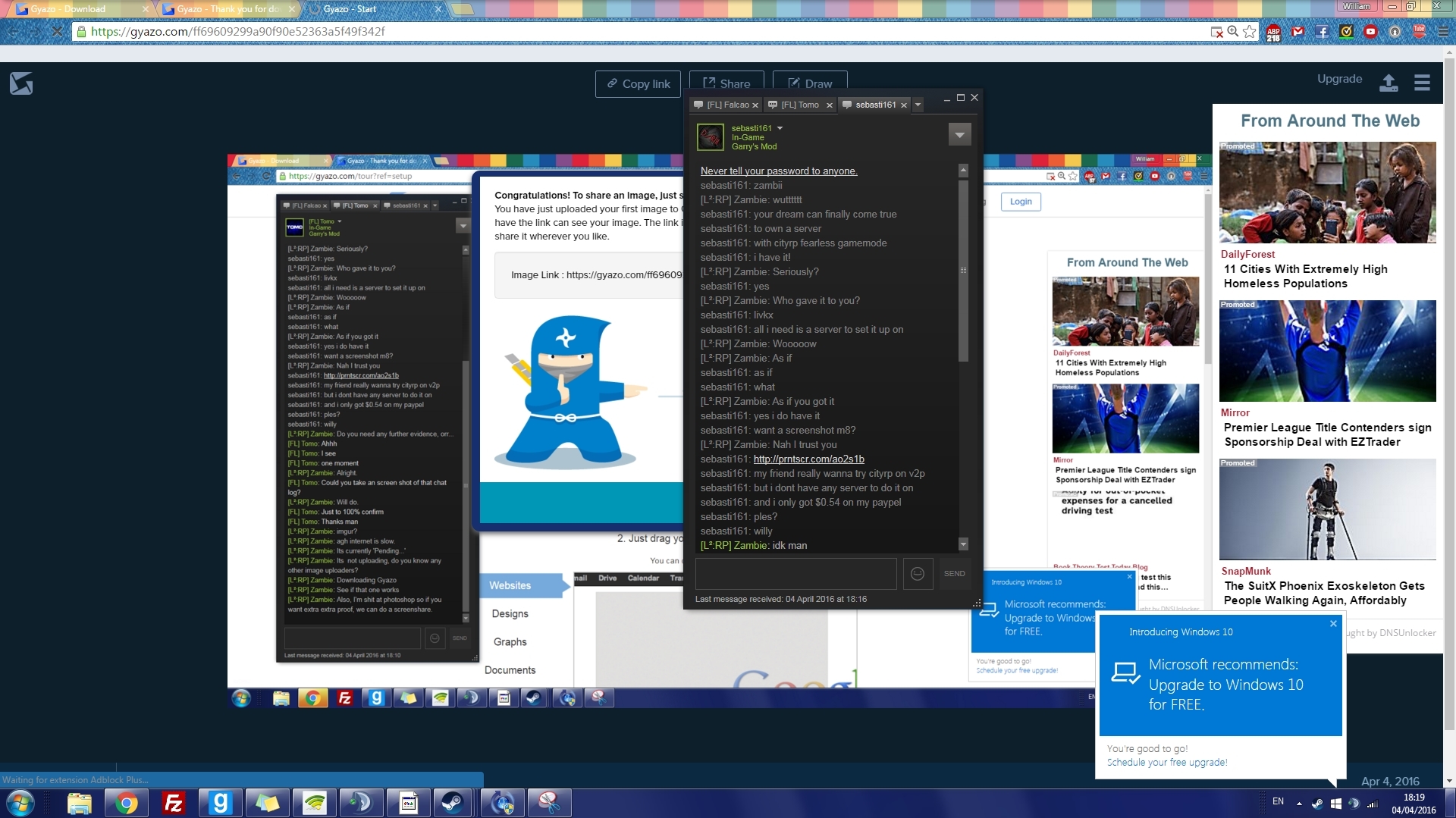Click the Gyazo upload image icon

(x=1389, y=83)
